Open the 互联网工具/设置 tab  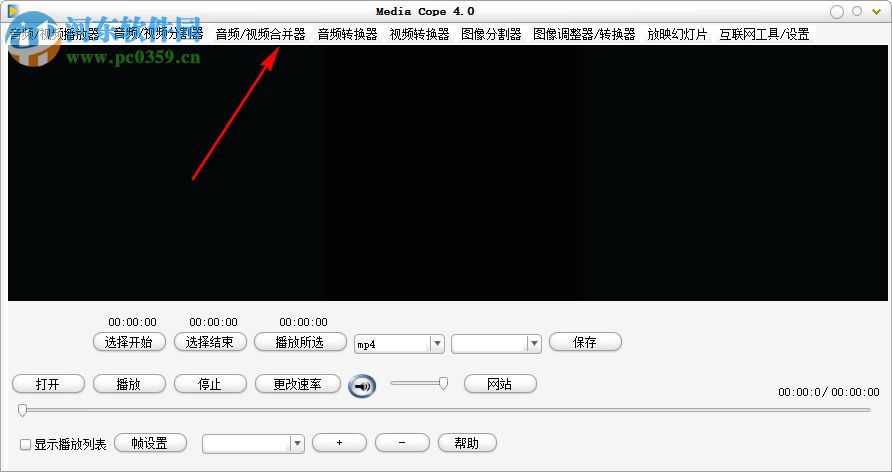pyautogui.click(x=764, y=34)
